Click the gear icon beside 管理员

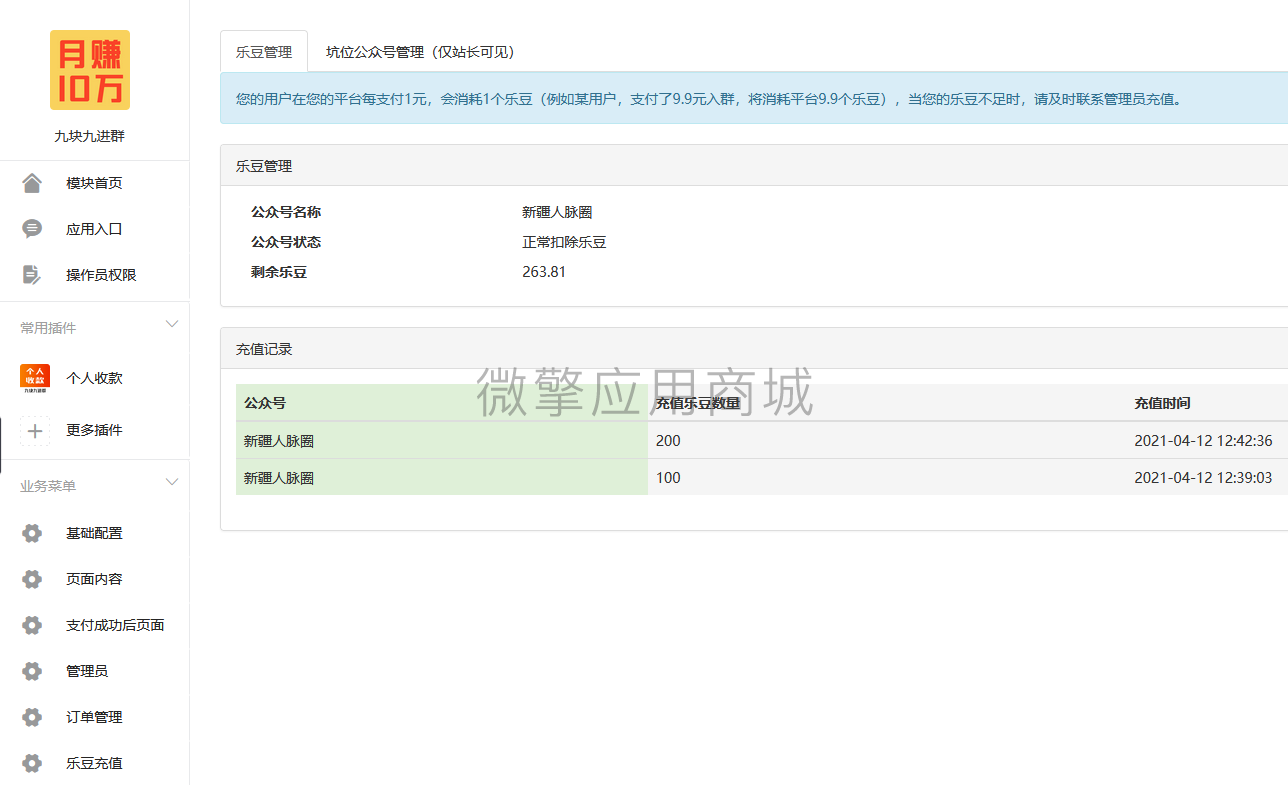(32, 671)
